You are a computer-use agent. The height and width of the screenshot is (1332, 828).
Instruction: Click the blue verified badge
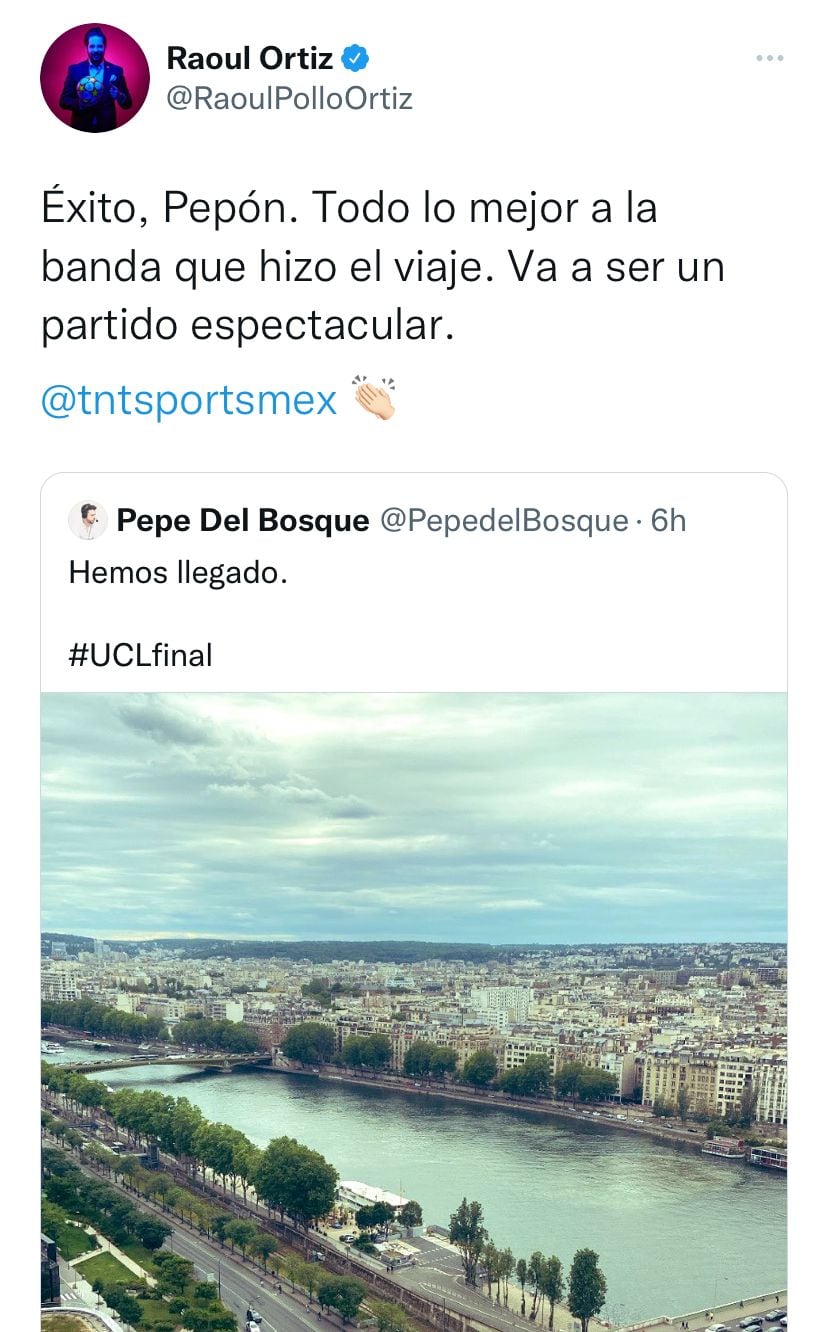pos(355,58)
